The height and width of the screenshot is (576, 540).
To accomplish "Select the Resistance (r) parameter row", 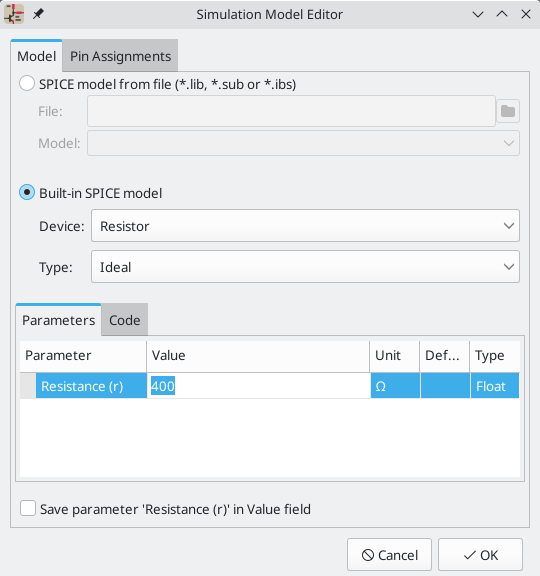I will point(270,386).
